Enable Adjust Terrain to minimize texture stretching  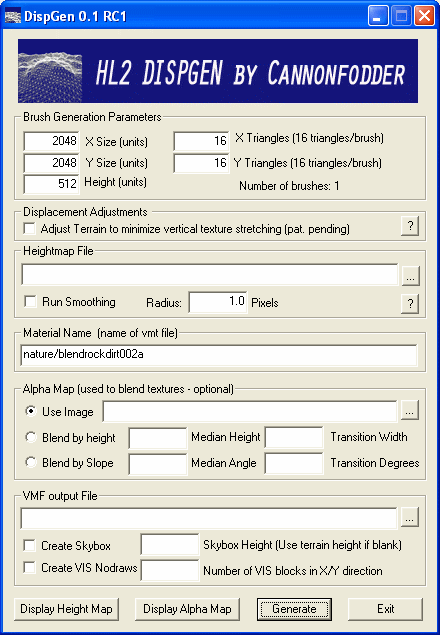pyautogui.click(x=29, y=229)
